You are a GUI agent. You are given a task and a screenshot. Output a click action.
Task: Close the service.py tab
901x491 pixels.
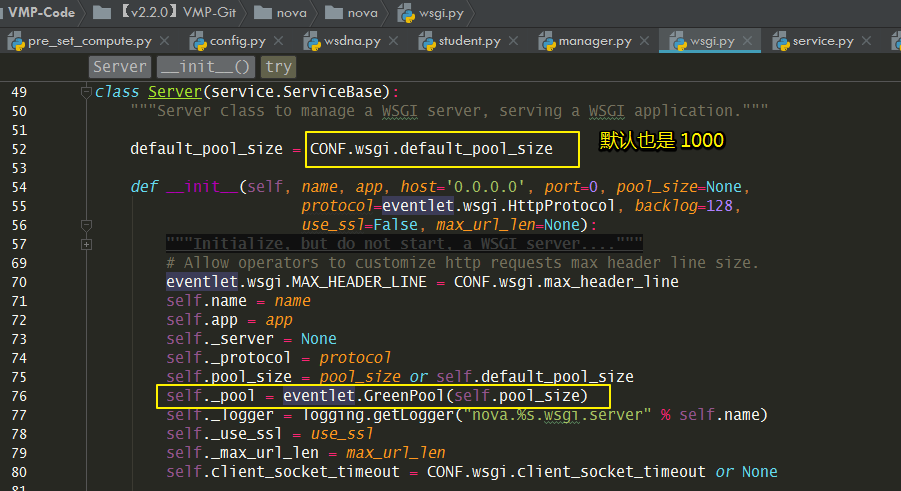tap(867, 41)
